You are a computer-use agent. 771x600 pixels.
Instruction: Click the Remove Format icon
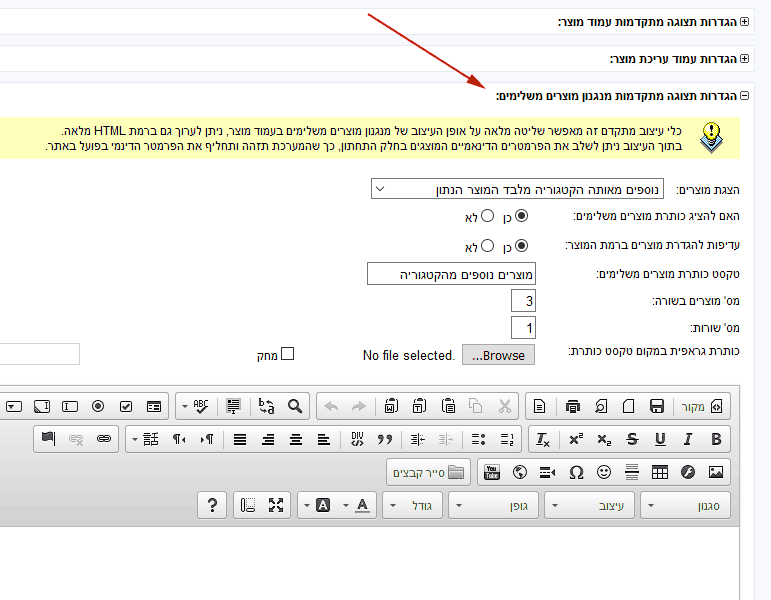point(543,439)
